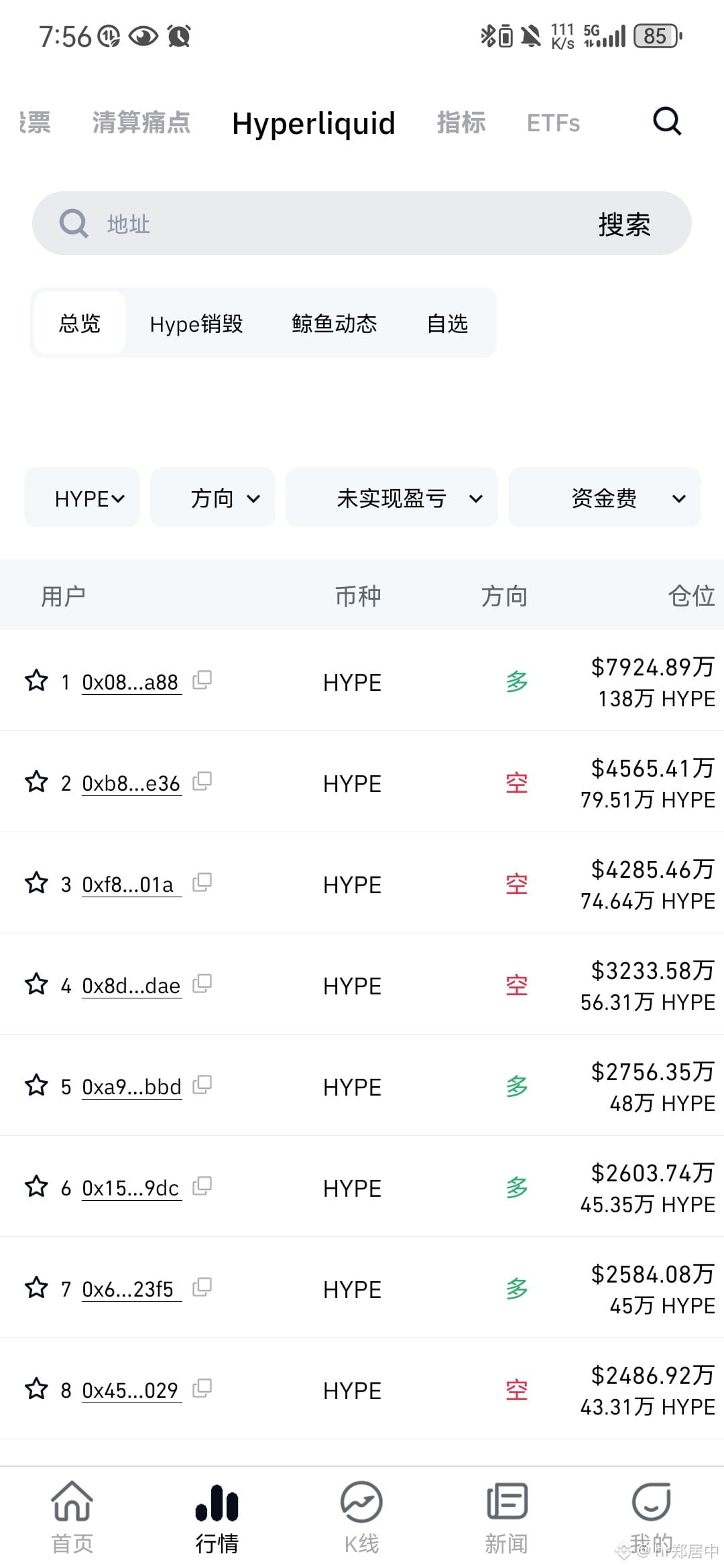
Task: Switch to the ETFs tab
Action: 554,123
